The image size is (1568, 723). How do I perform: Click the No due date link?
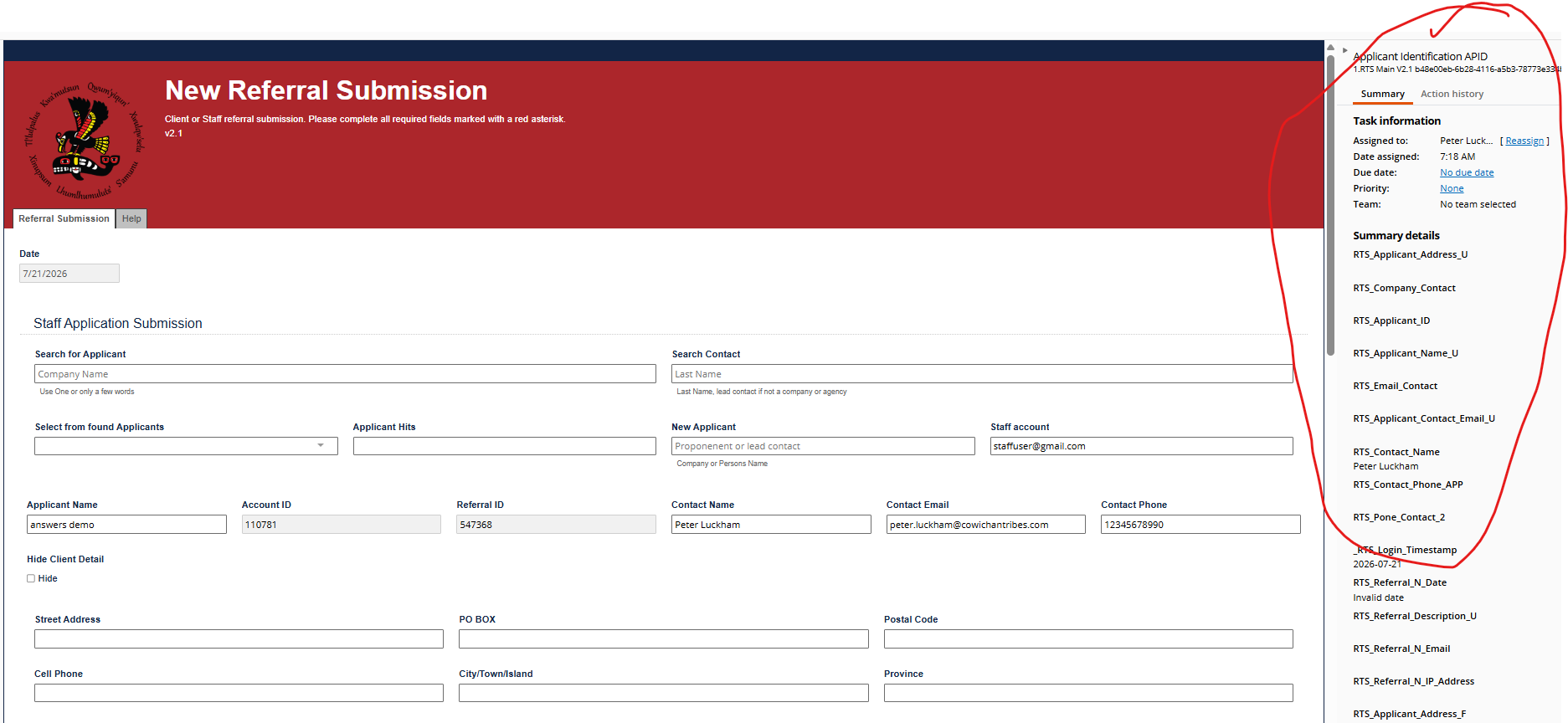[1467, 172]
